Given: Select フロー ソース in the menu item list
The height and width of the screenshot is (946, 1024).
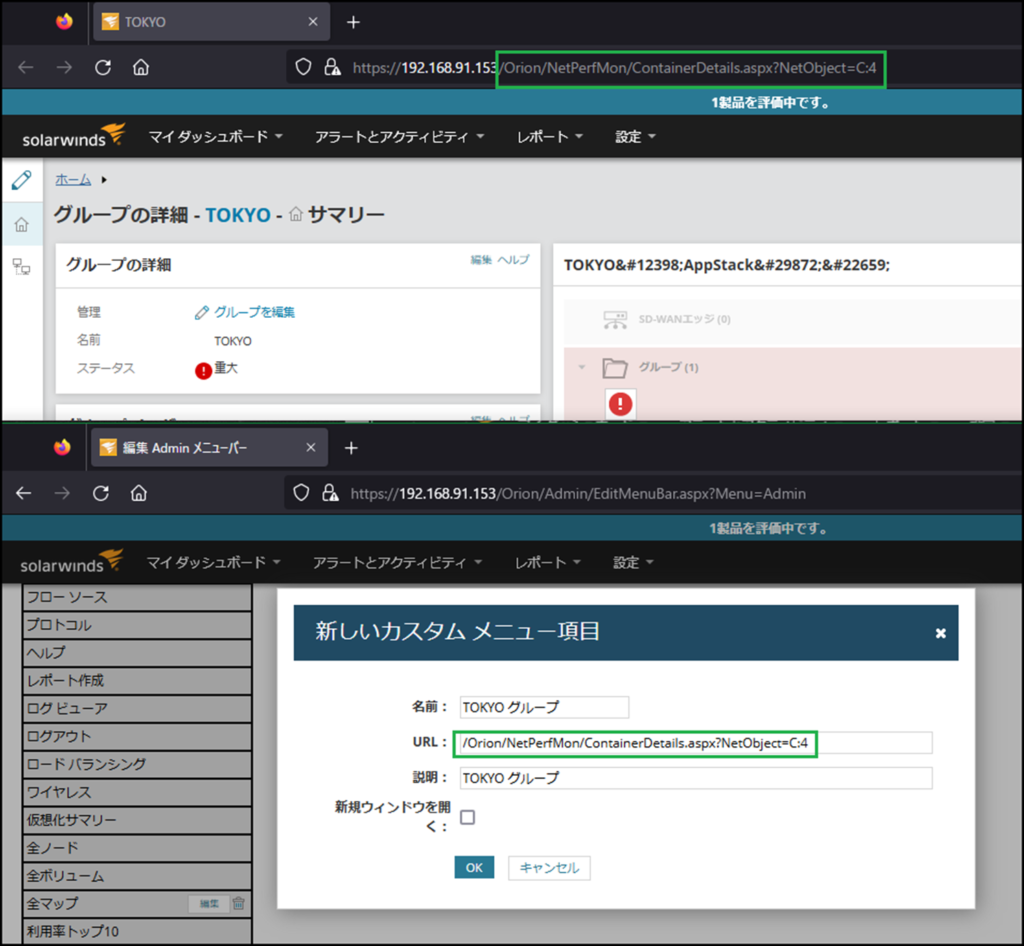Looking at the screenshot, I should tap(137, 597).
